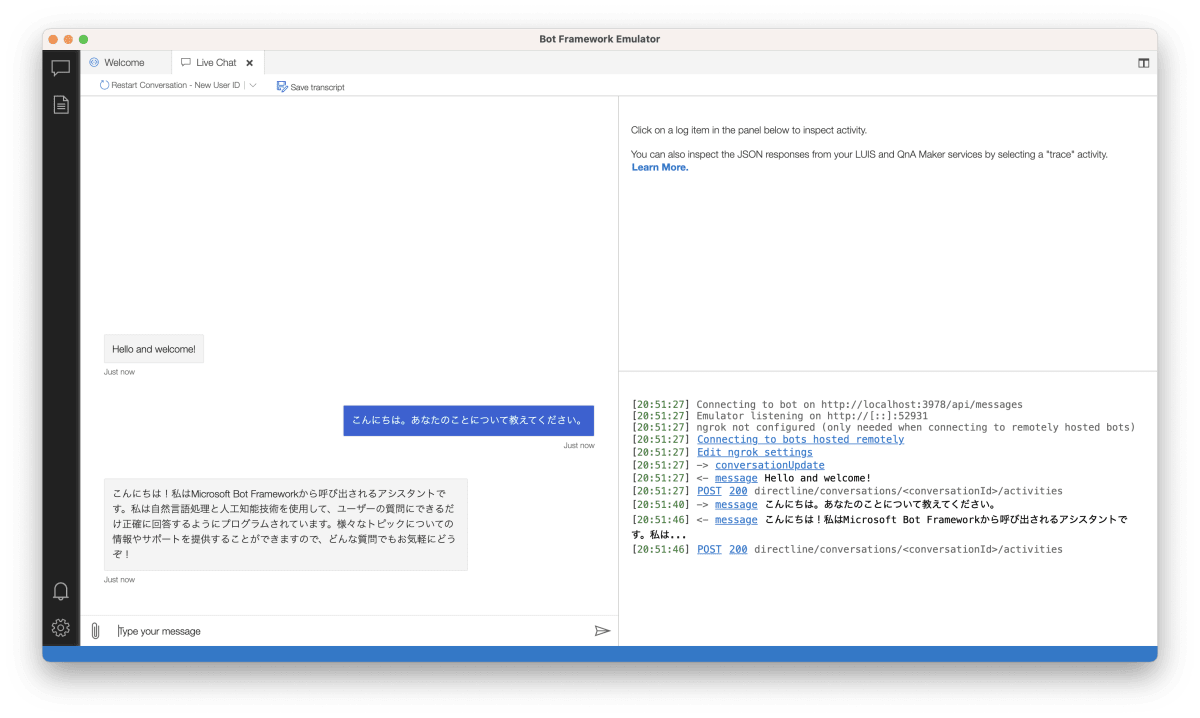The image size is (1200, 718).
Task: Select the 'Hello and welcome!' chat bubble
Action: click(x=154, y=349)
